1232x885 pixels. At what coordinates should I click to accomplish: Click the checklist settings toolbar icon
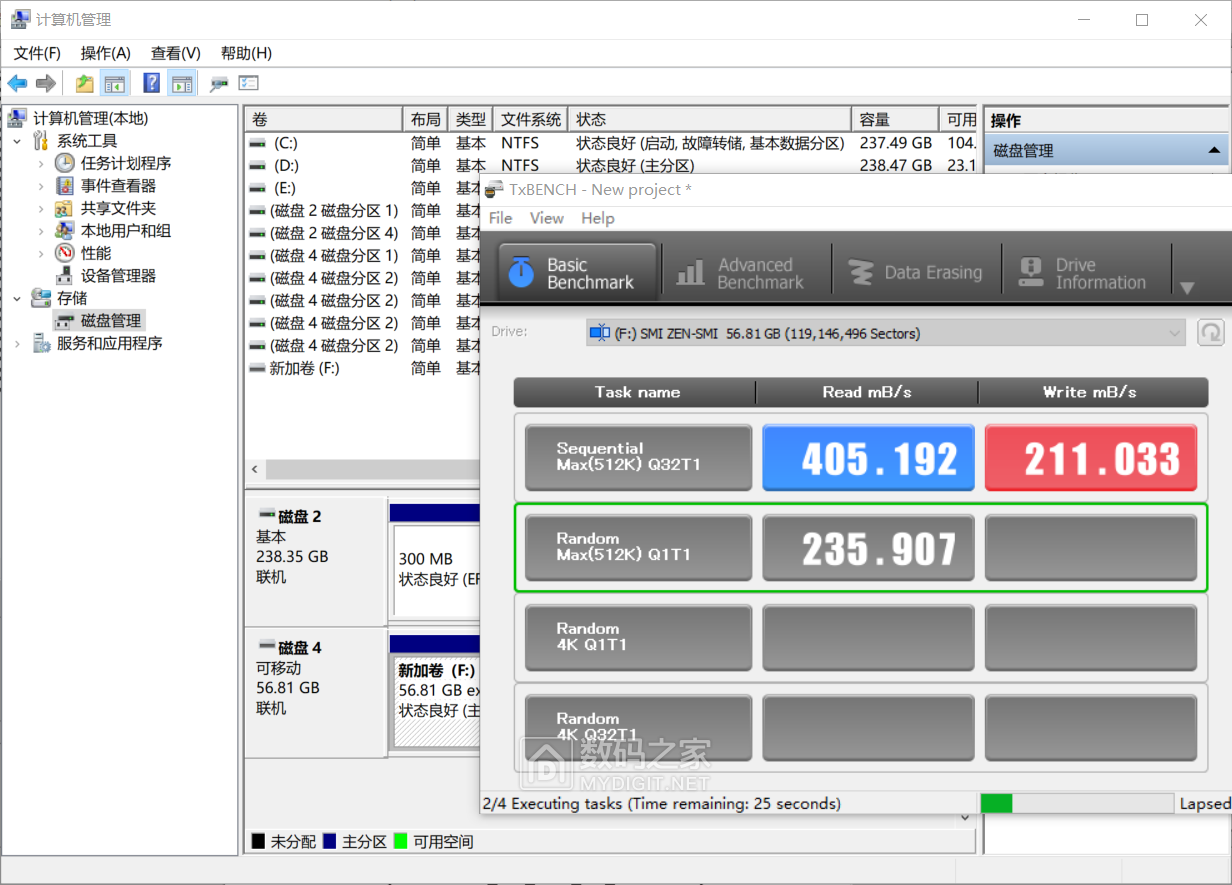coord(249,83)
